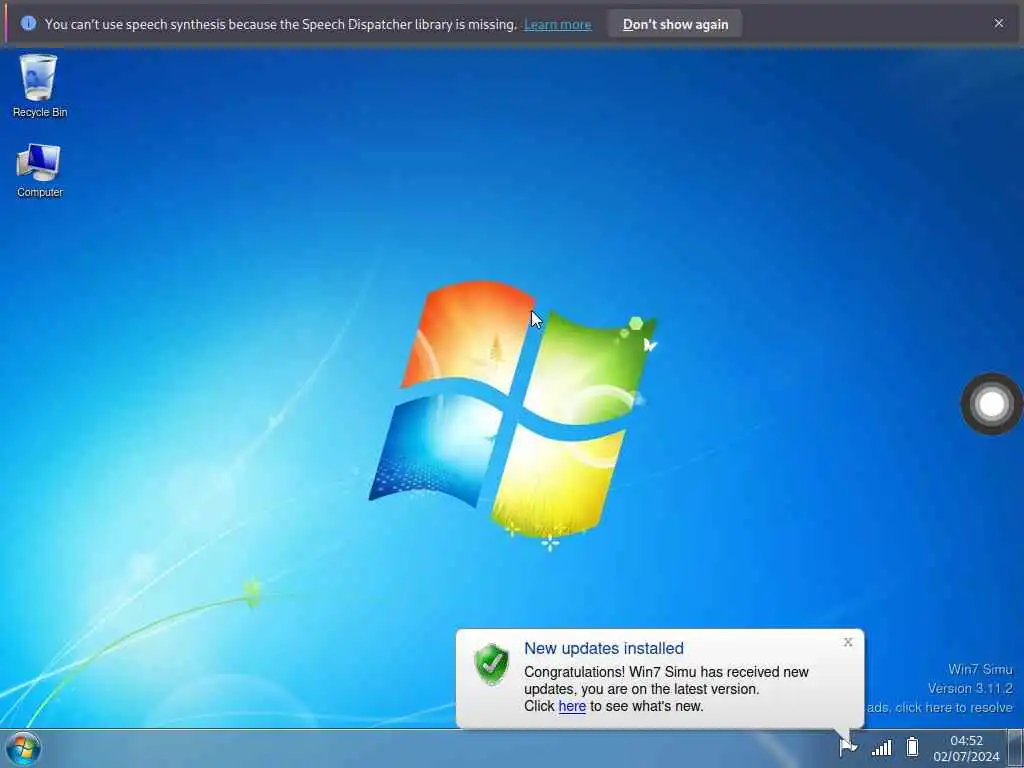Image resolution: width=1024 pixels, height=768 pixels.
Task: Click the 'ads, click here to resolve' text
Action: click(940, 707)
